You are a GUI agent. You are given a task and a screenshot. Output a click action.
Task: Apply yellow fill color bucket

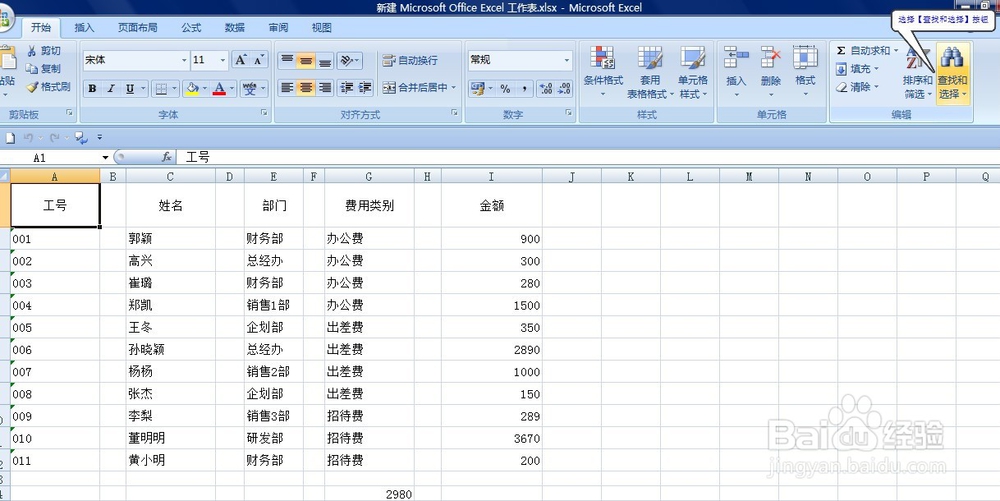(x=192, y=89)
